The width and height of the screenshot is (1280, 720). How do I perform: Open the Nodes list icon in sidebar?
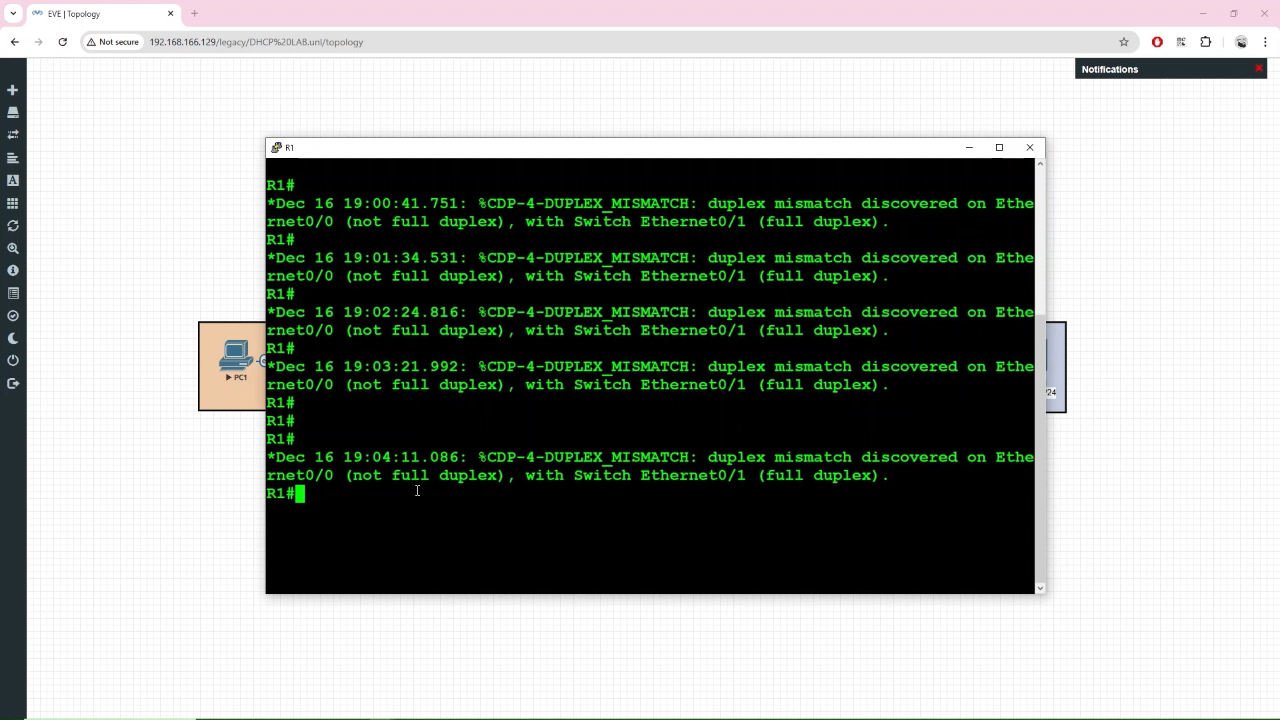point(13,113)
